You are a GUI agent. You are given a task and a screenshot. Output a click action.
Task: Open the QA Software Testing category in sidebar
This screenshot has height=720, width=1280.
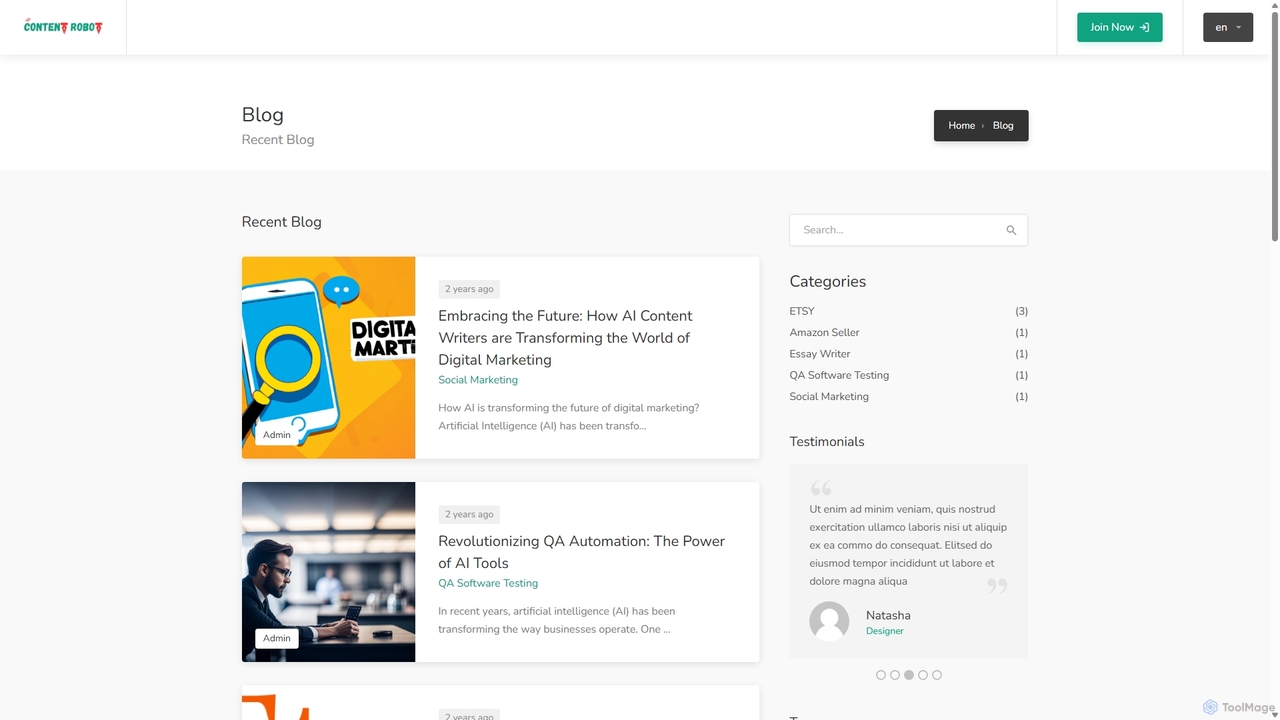tap(839, 375)
